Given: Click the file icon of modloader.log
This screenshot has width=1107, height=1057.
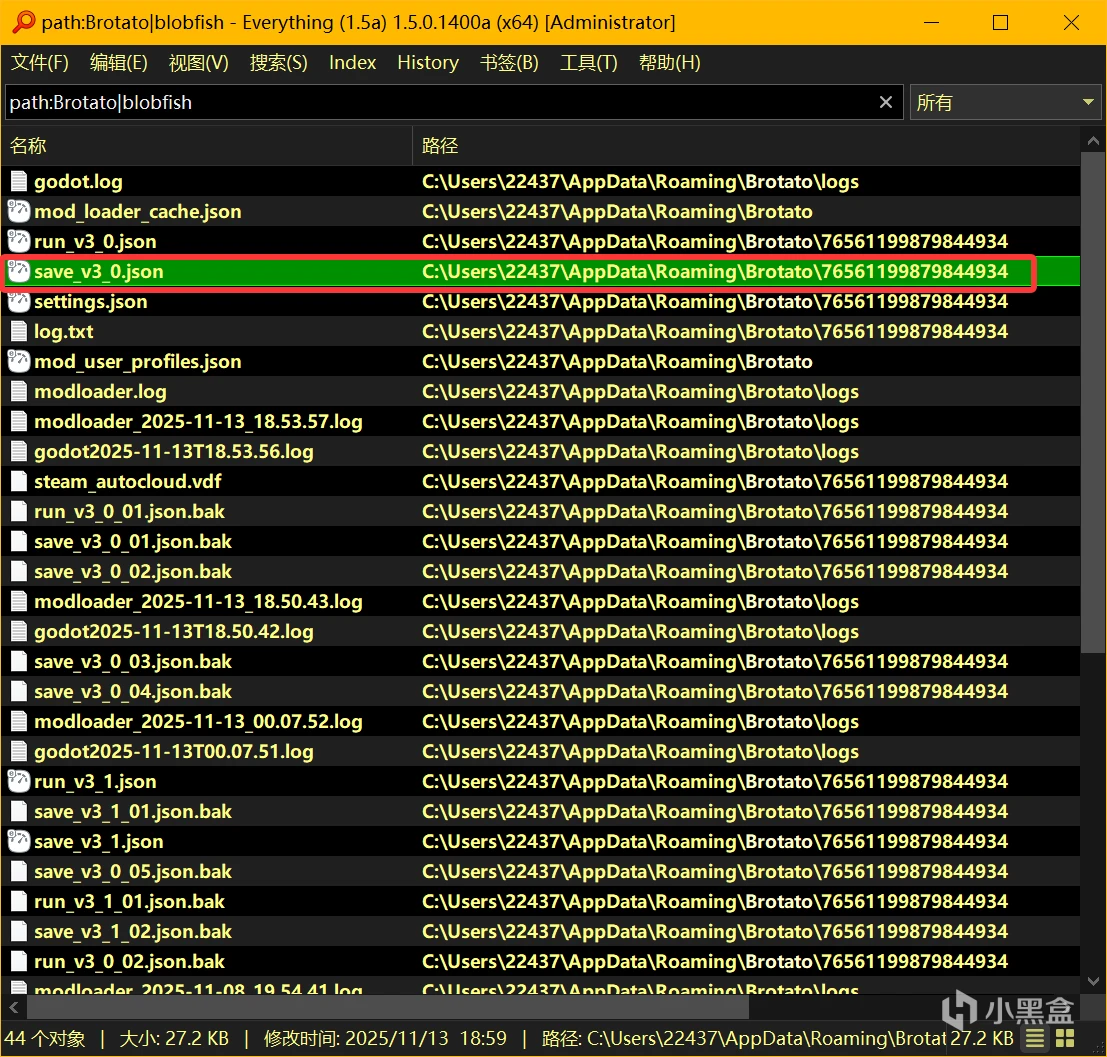Looking at the screenshot, I should click(x=19, y=391).
